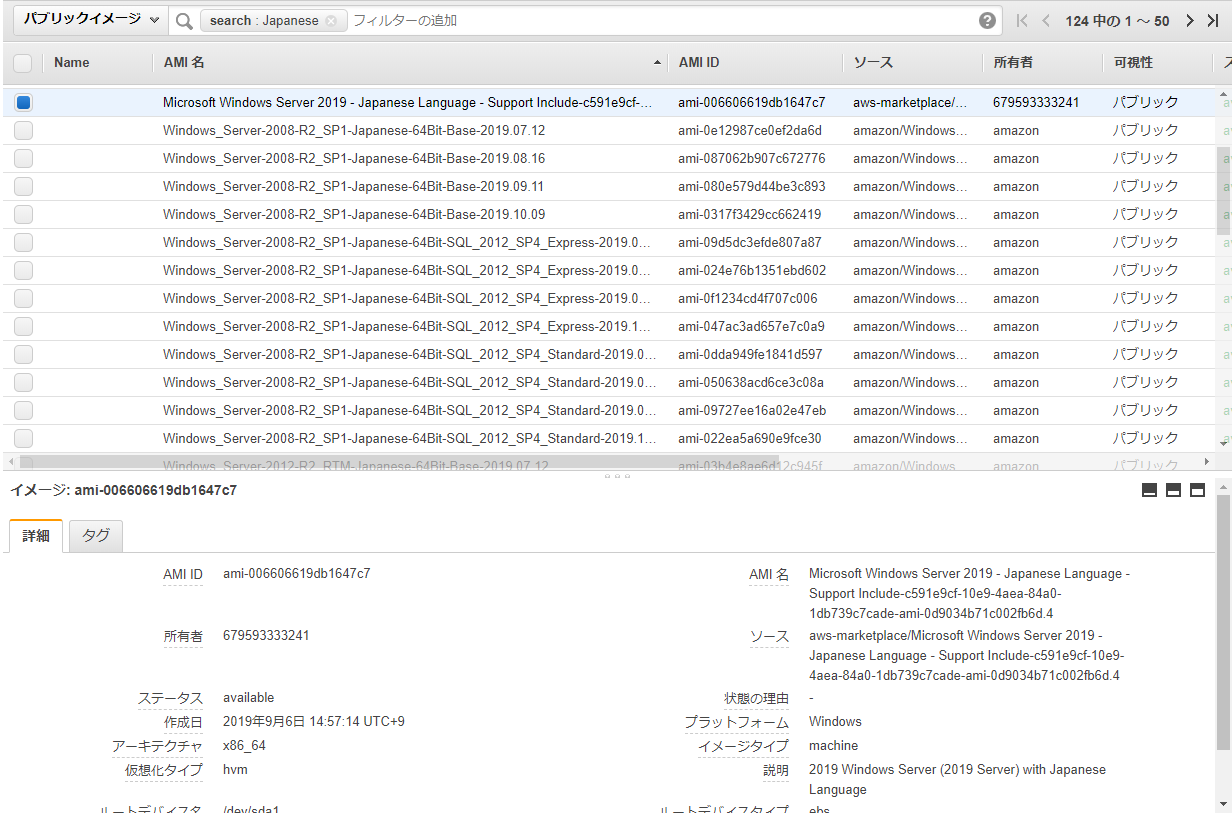This screenshot has width=1232, height=821.
Task: Click the アーキテクチャ value x86_64
Action: click(244, 746)
